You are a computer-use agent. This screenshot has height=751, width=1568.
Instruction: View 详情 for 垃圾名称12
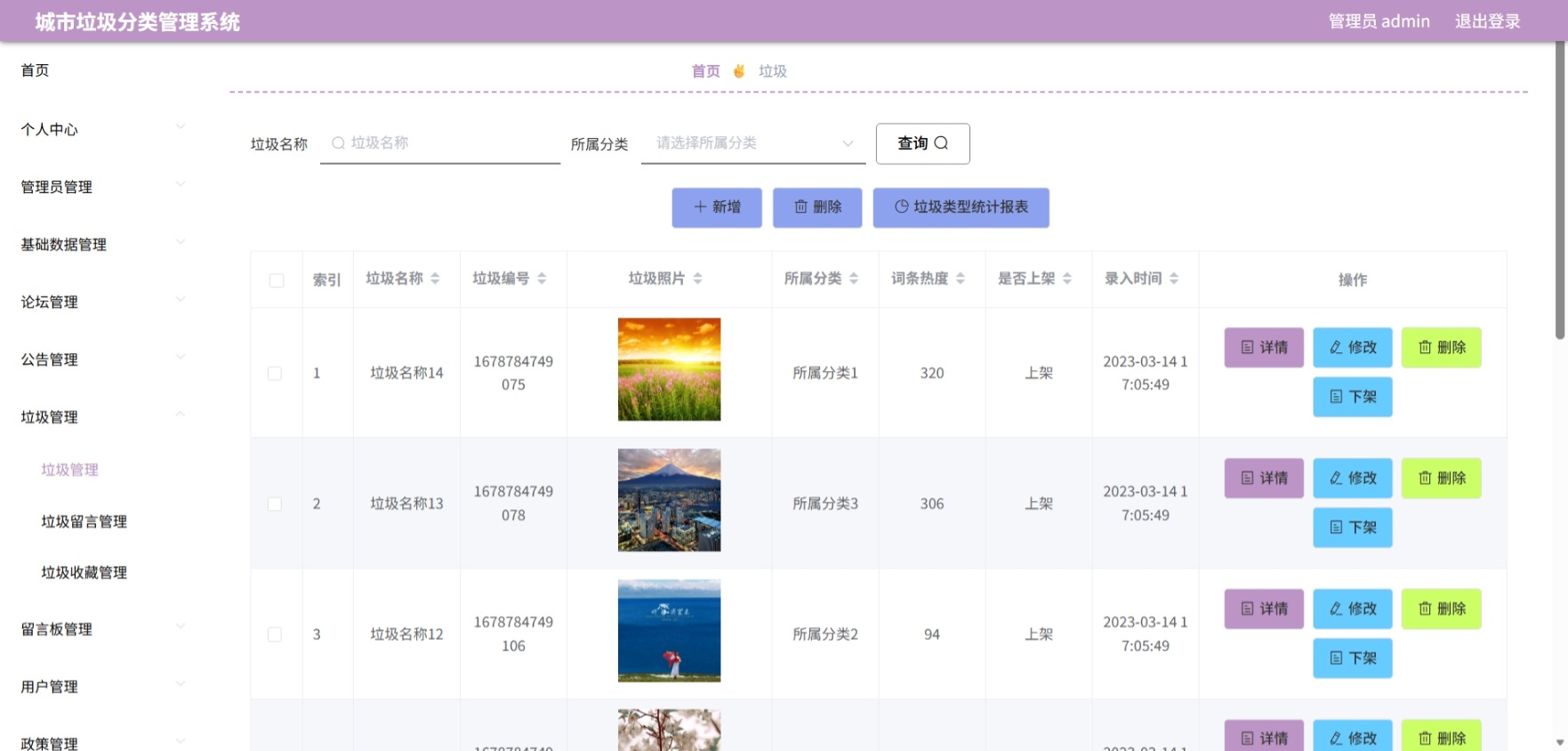click(x=1264, y=610)
